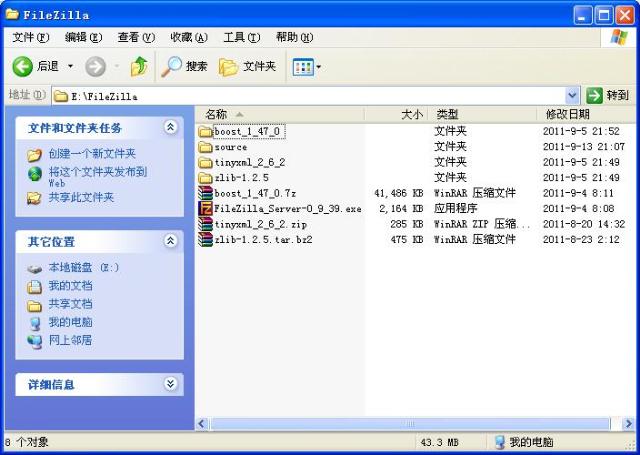640x455 pixels.
Task: Toggle the Folders (文件夹) pane button
Action: (247, 67)
